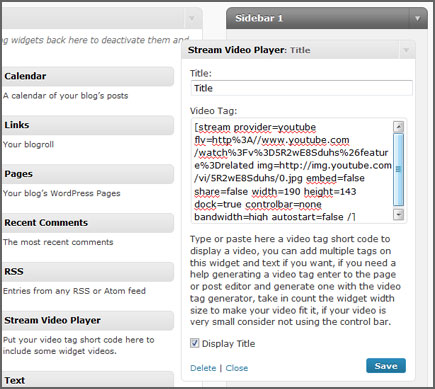Click the Video Tag scrollbar up arrow
435x389 pixels.
point(398,127)
